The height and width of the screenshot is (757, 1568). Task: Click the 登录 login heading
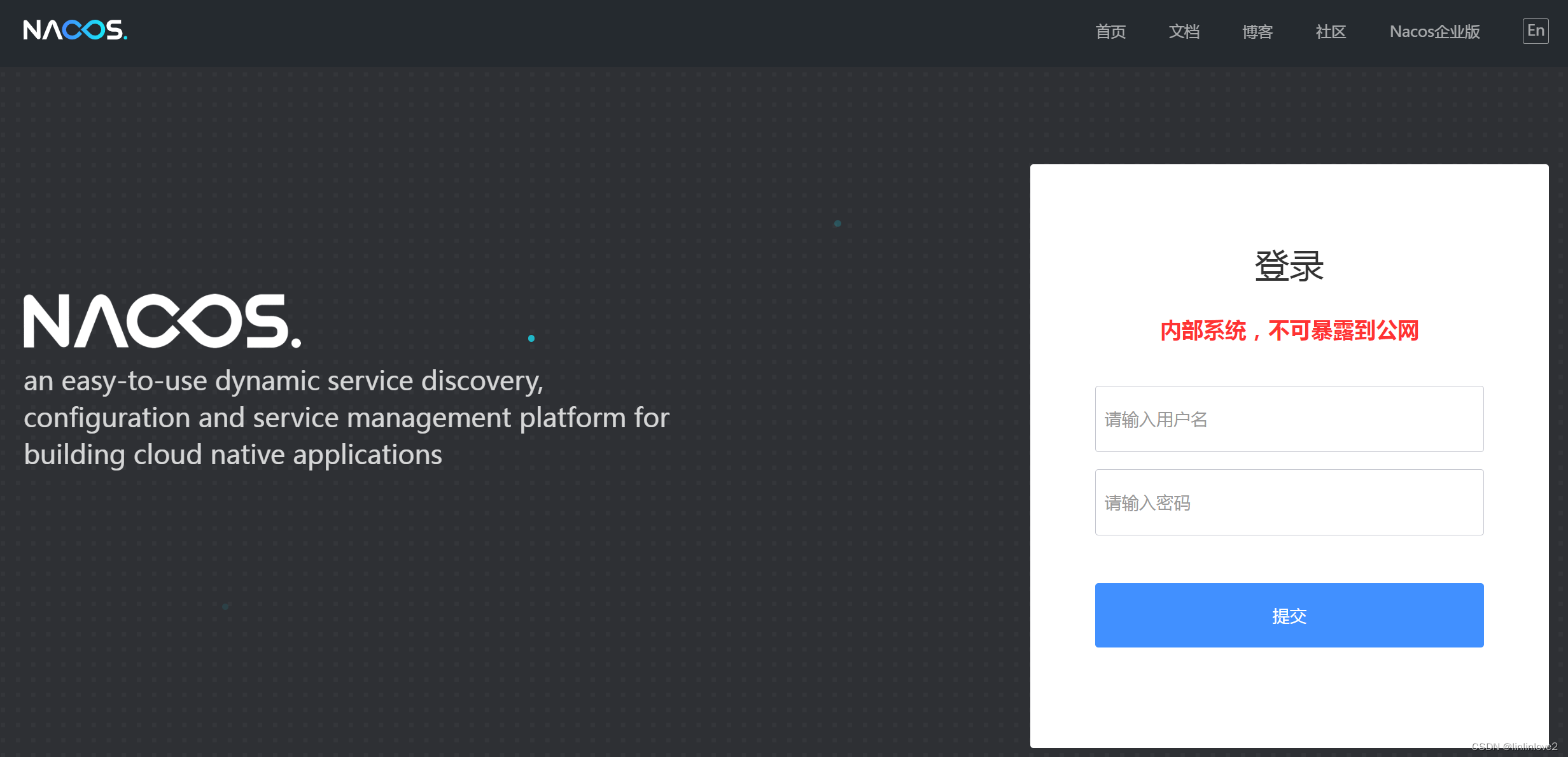coord(1289,265)
